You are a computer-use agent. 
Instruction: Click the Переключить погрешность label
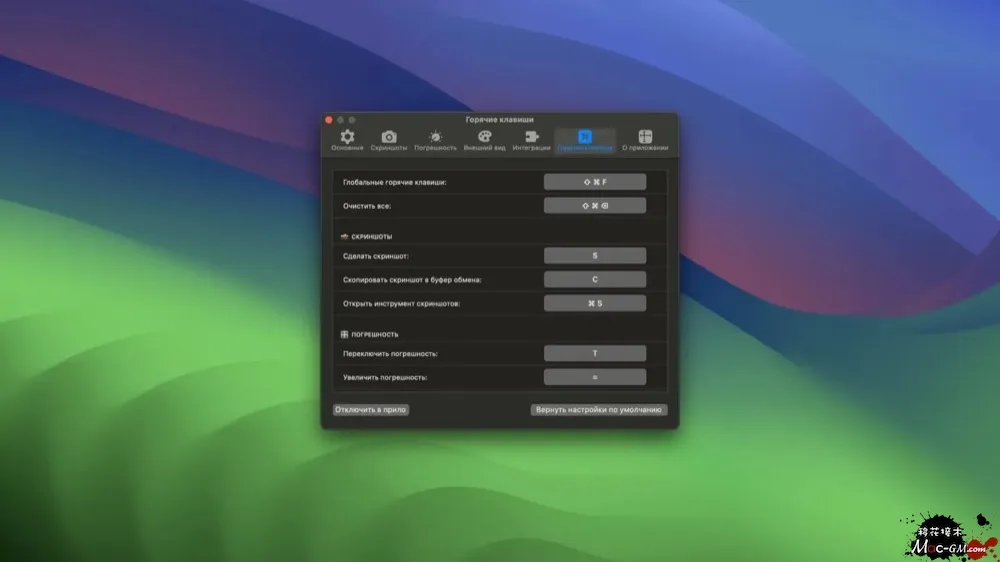pyautogui.click(x=390, y=353)
